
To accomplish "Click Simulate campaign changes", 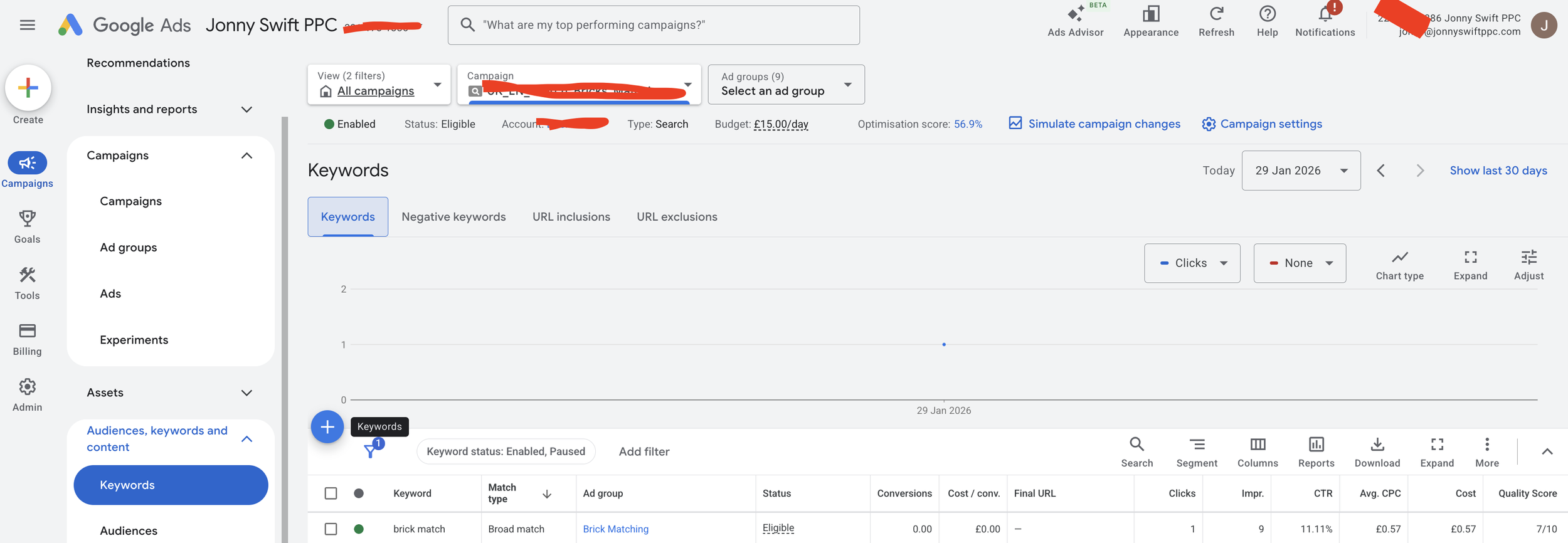I will coord(1094,124).
